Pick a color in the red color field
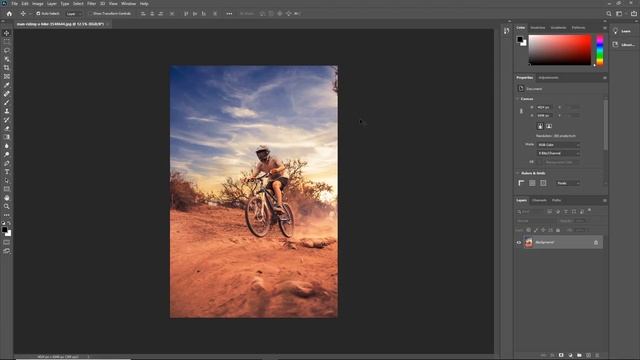 point(560,50)
